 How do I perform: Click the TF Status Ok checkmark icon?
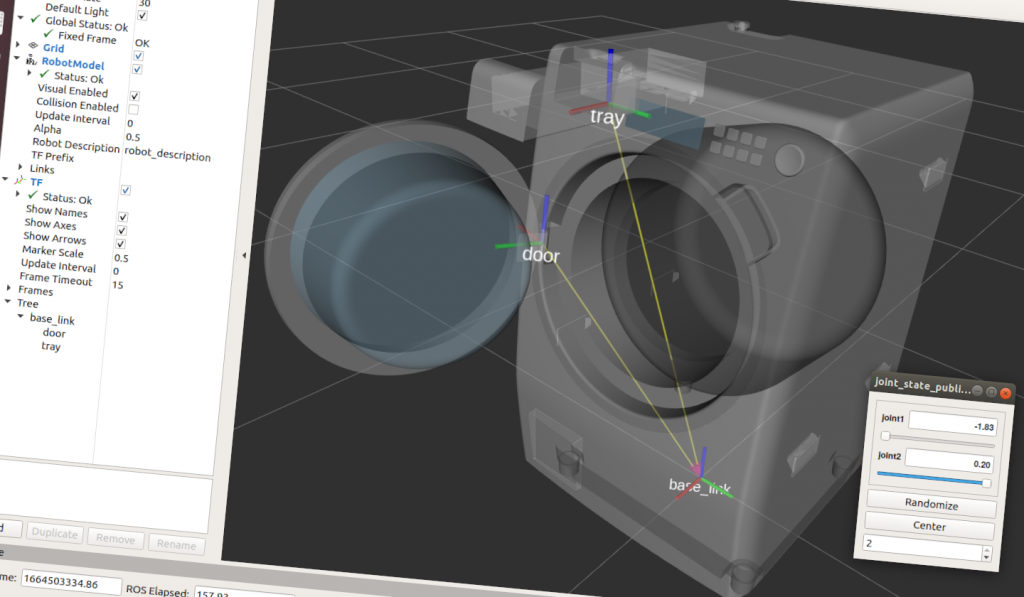(33, 195)
